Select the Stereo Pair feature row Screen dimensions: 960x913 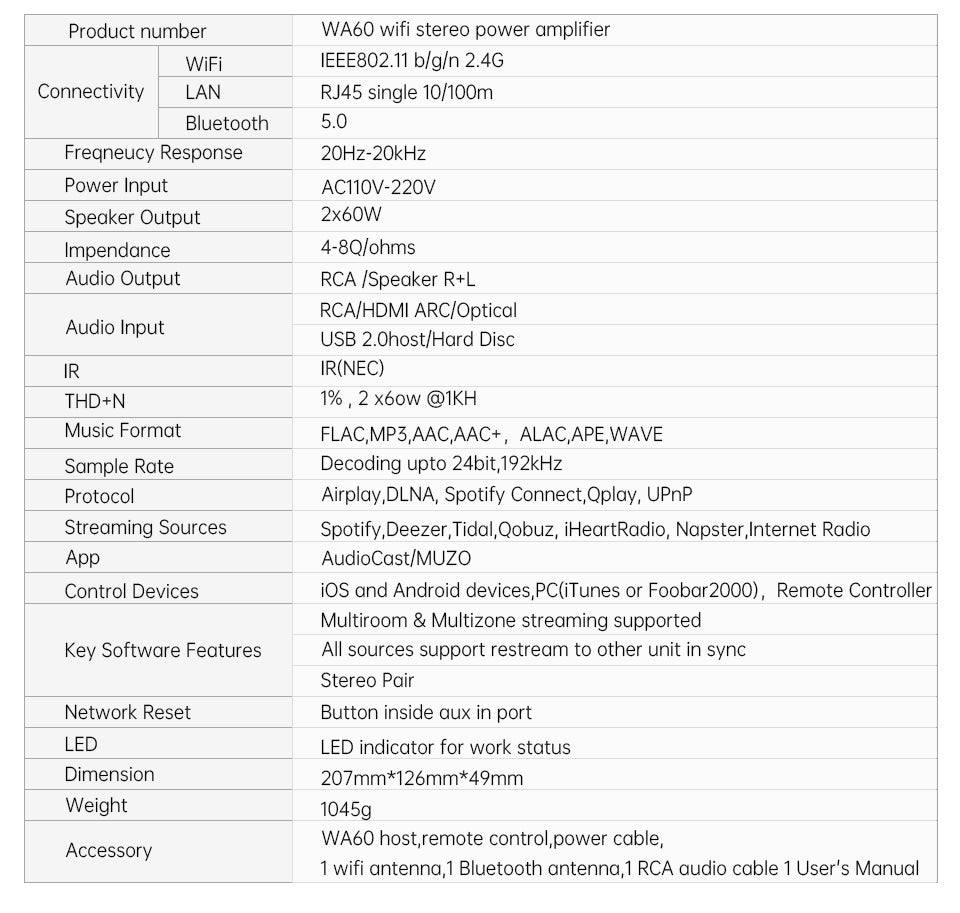615,681
